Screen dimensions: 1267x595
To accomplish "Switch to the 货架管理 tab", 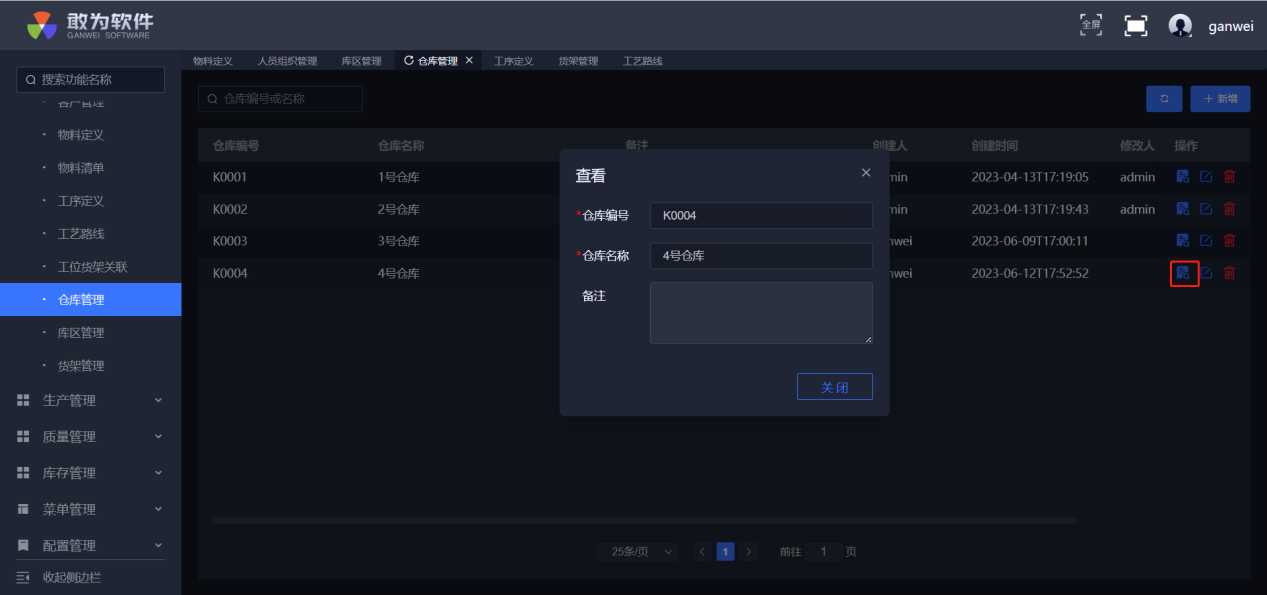I will tap(578, 61).
